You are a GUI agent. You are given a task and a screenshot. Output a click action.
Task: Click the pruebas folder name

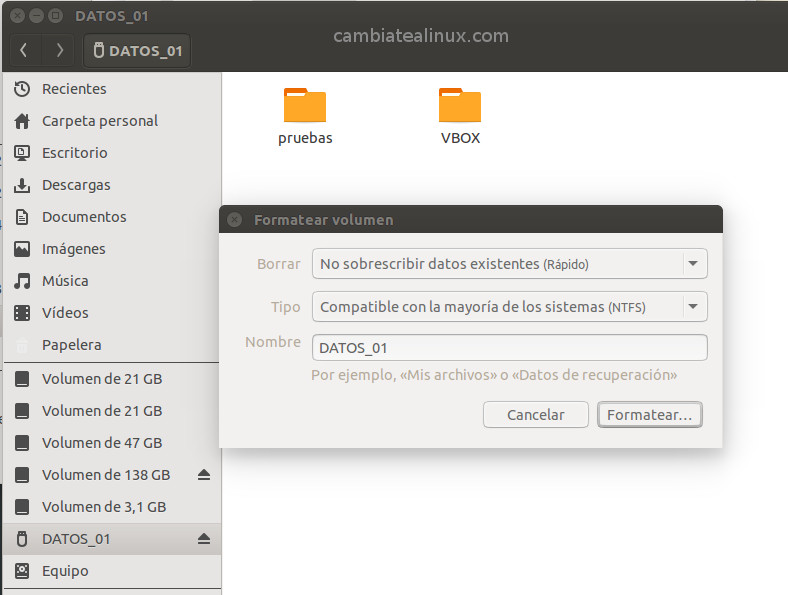305,138
